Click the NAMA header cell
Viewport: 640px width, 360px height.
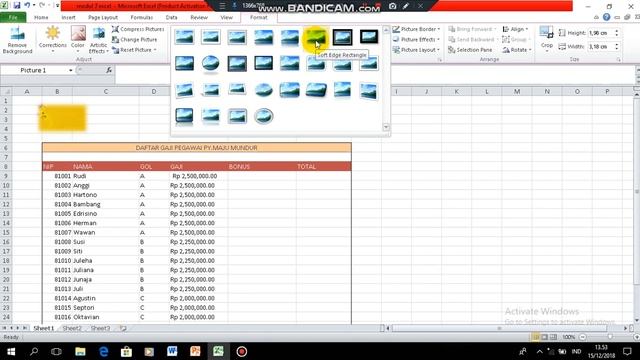105,167
